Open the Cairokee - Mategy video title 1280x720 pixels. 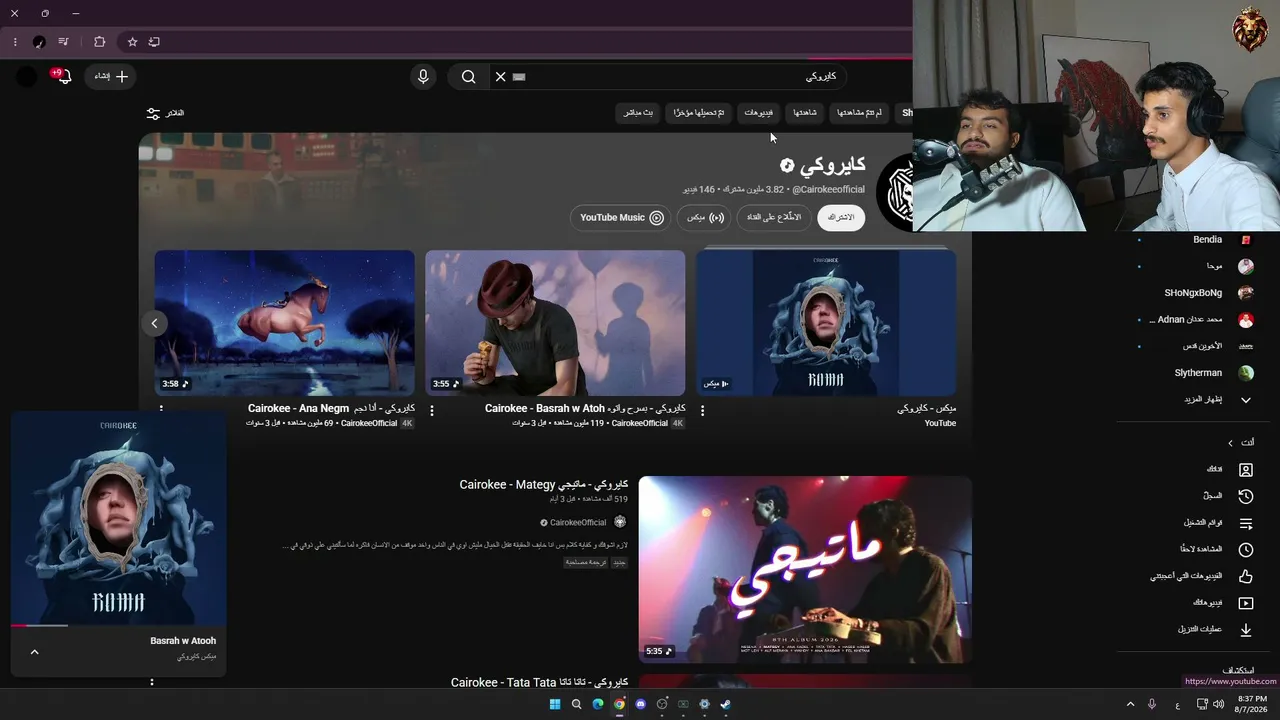tap(544, 485)
